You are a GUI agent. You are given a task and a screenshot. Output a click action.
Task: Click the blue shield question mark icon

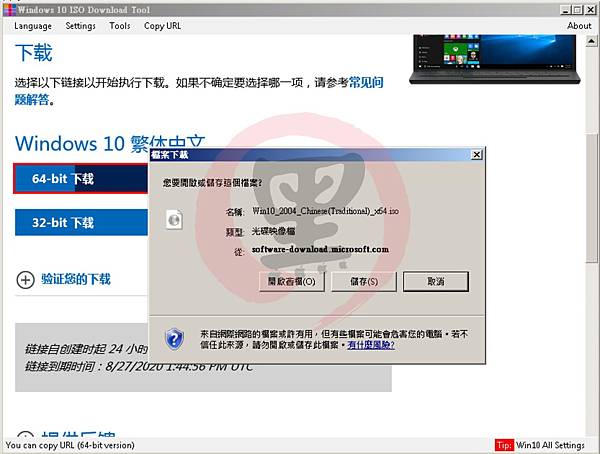click(x=174, y=339)
